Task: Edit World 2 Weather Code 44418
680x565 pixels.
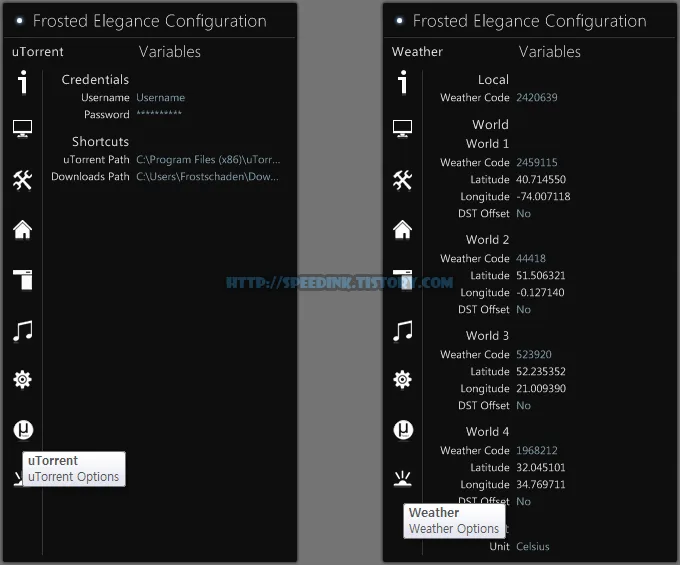Action: [x=531, y=258]
